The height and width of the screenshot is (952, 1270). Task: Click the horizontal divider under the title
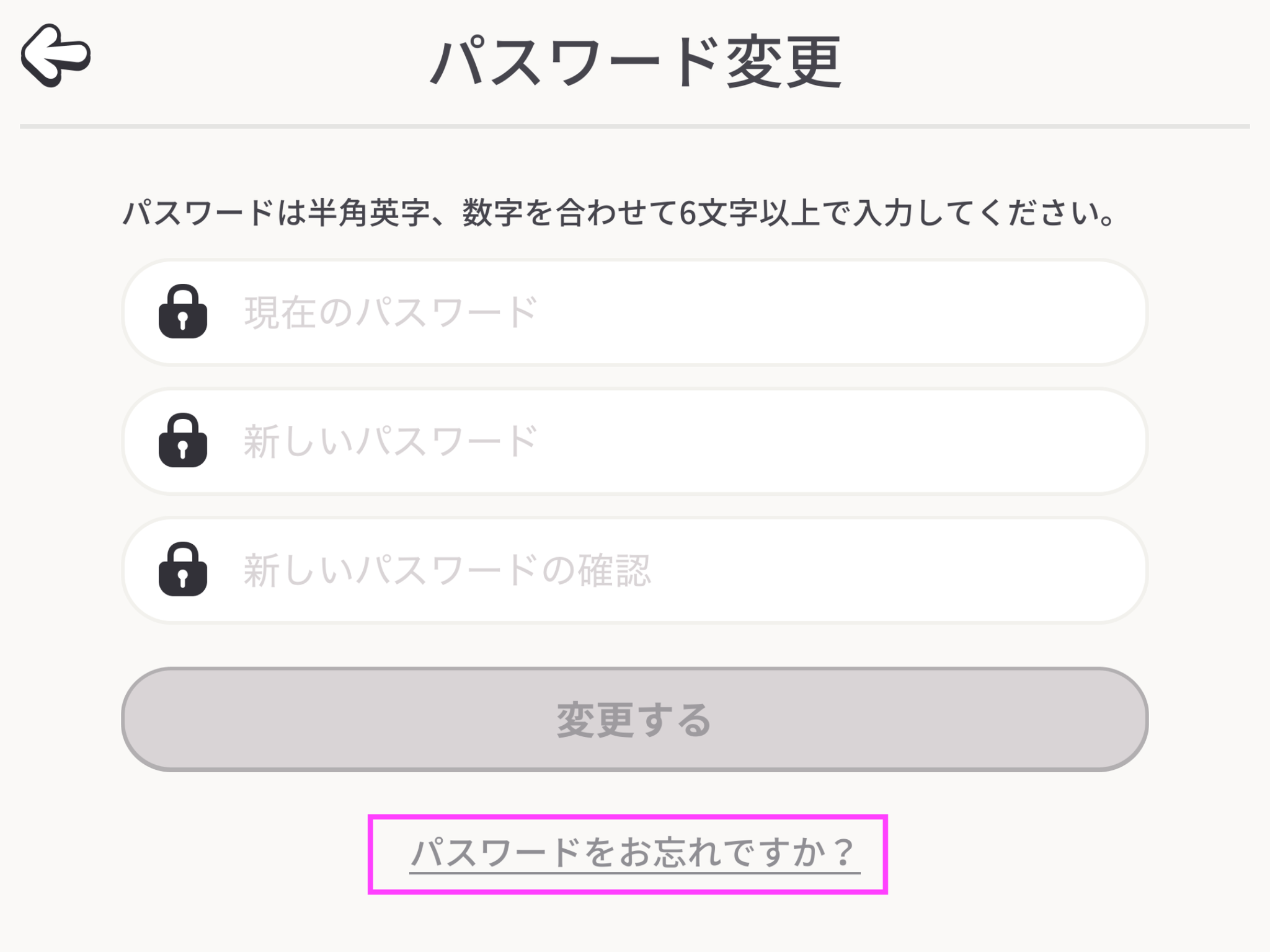tap(635, 126)
